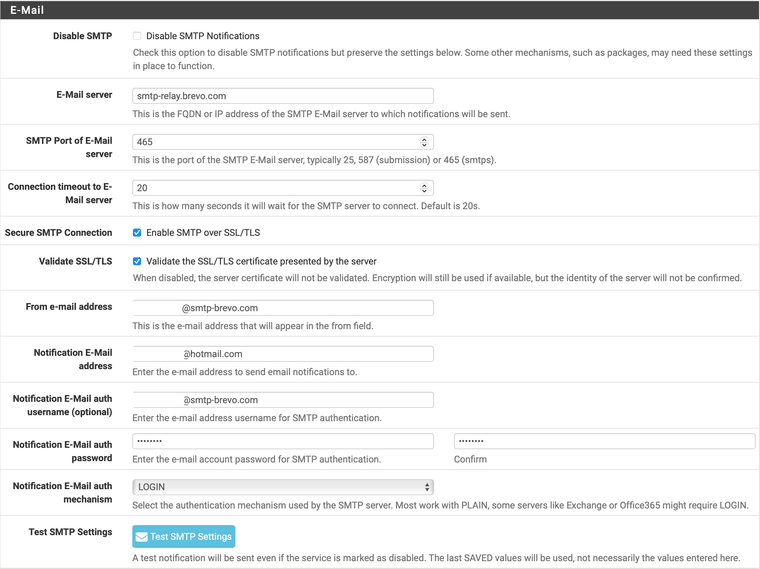Click the E-Mail section header

point(380,10)
